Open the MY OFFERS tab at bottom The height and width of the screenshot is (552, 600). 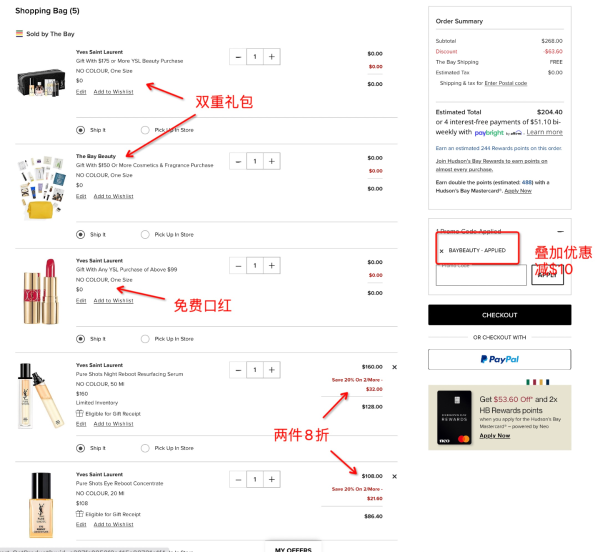(x=293, y=549)
